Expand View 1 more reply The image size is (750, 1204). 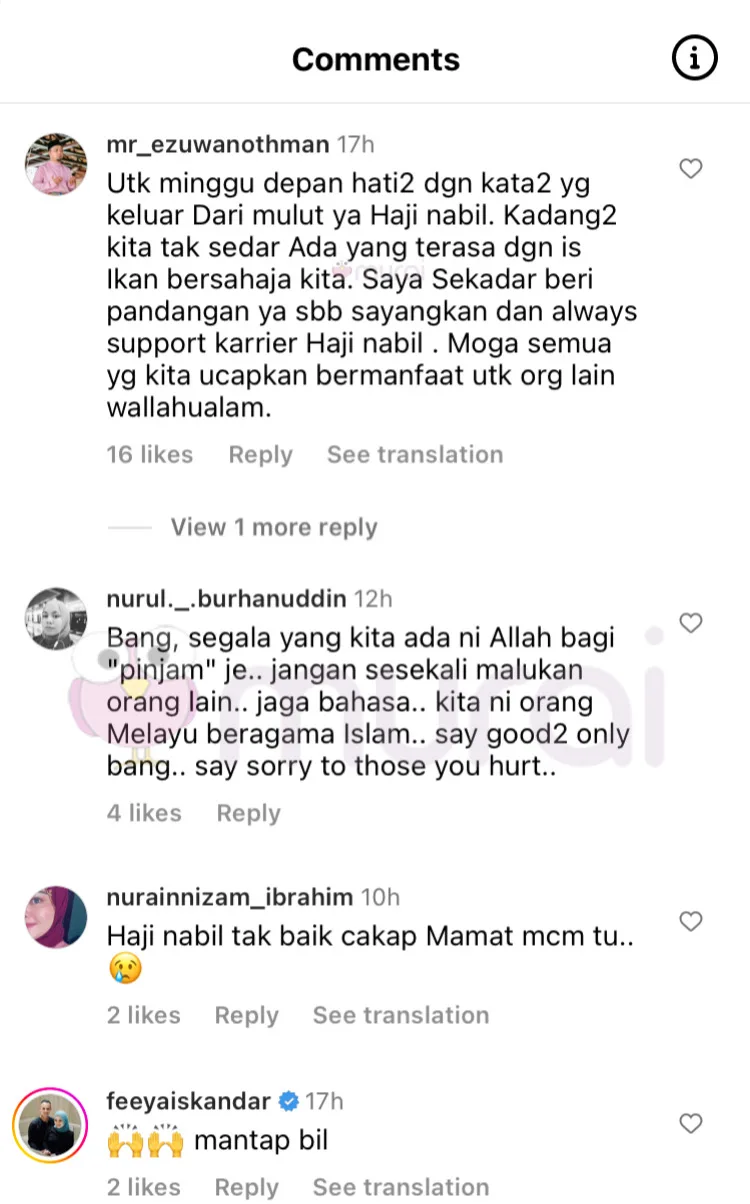coord(274,527)
